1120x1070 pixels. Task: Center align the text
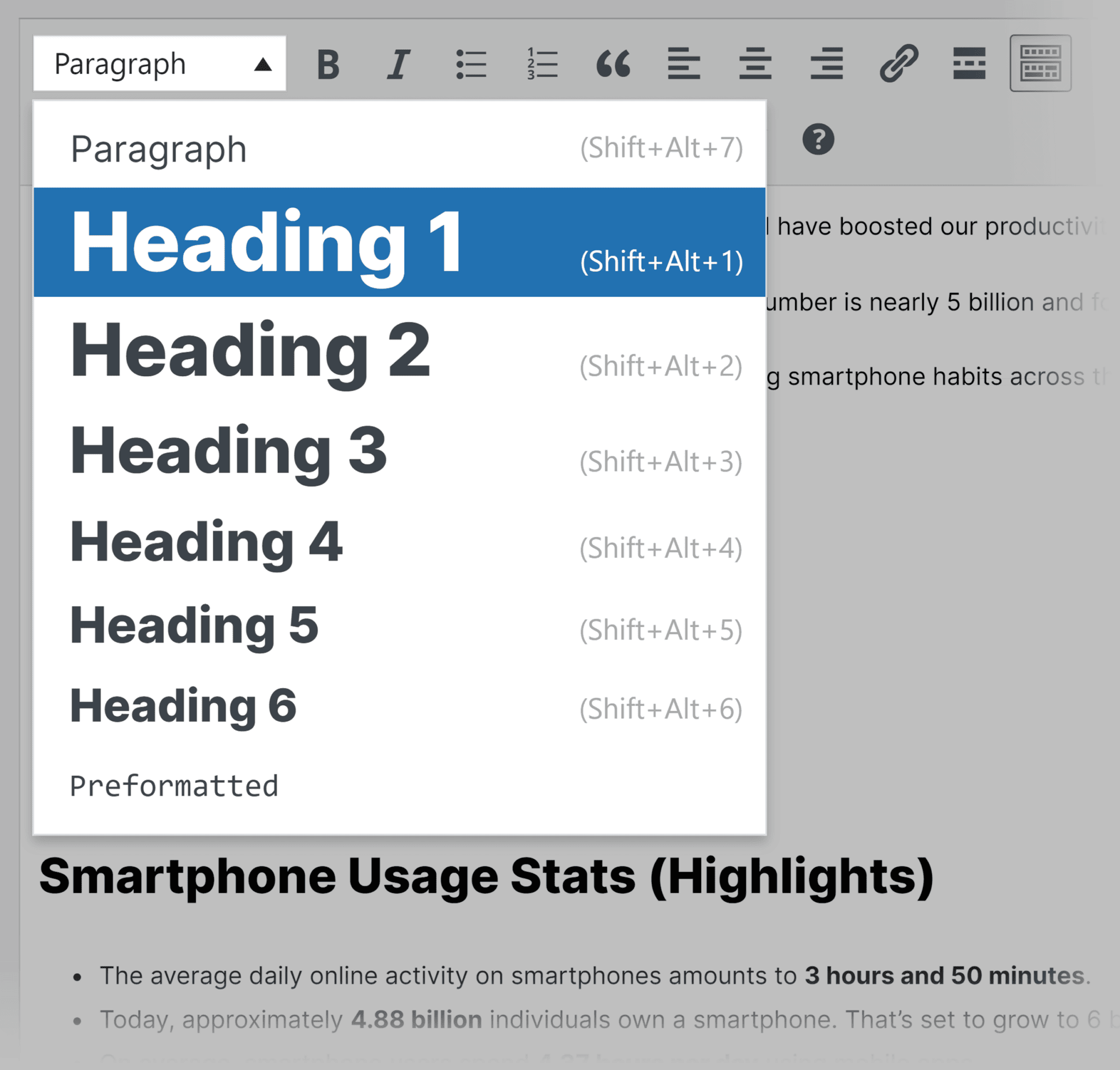(754, 64)
